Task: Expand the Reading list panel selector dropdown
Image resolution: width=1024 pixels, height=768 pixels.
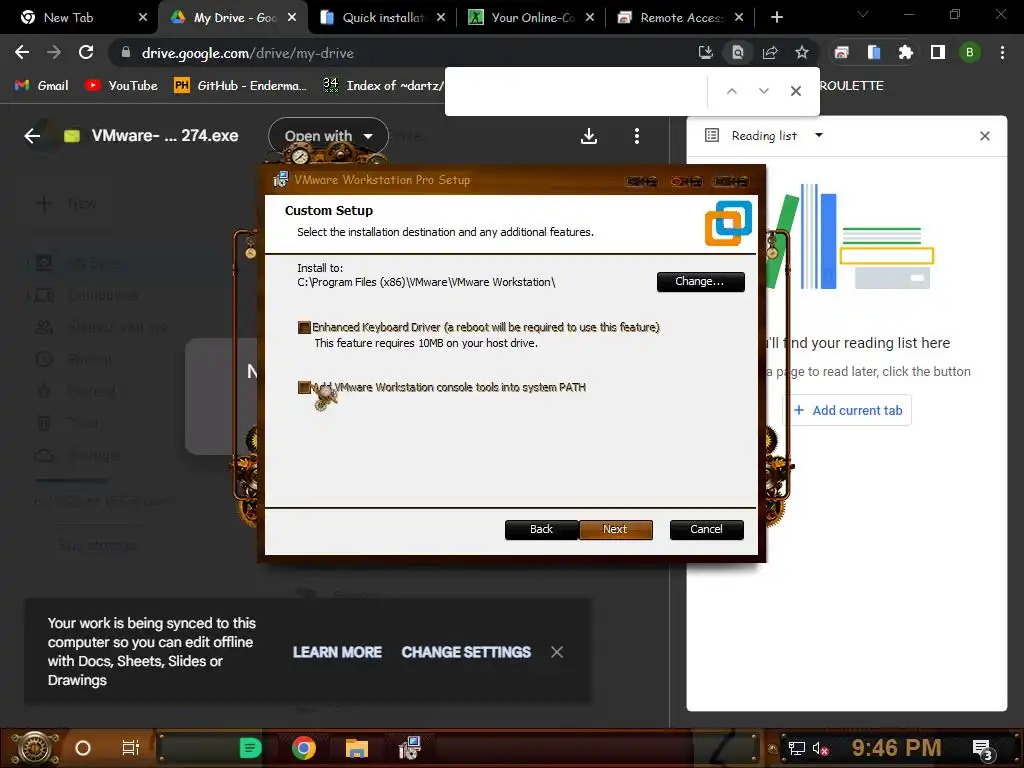Action: [x=818, y=135]
